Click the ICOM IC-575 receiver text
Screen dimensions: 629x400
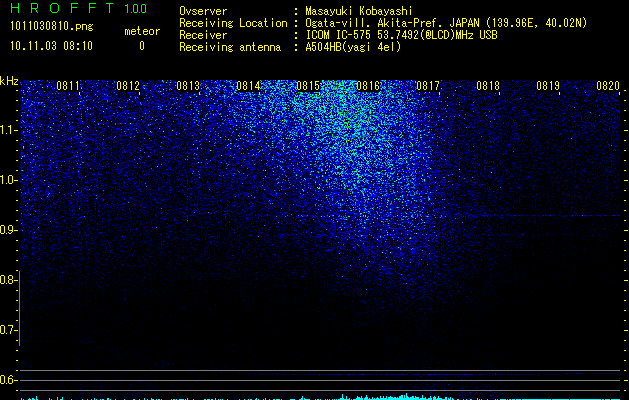(401, 35)
